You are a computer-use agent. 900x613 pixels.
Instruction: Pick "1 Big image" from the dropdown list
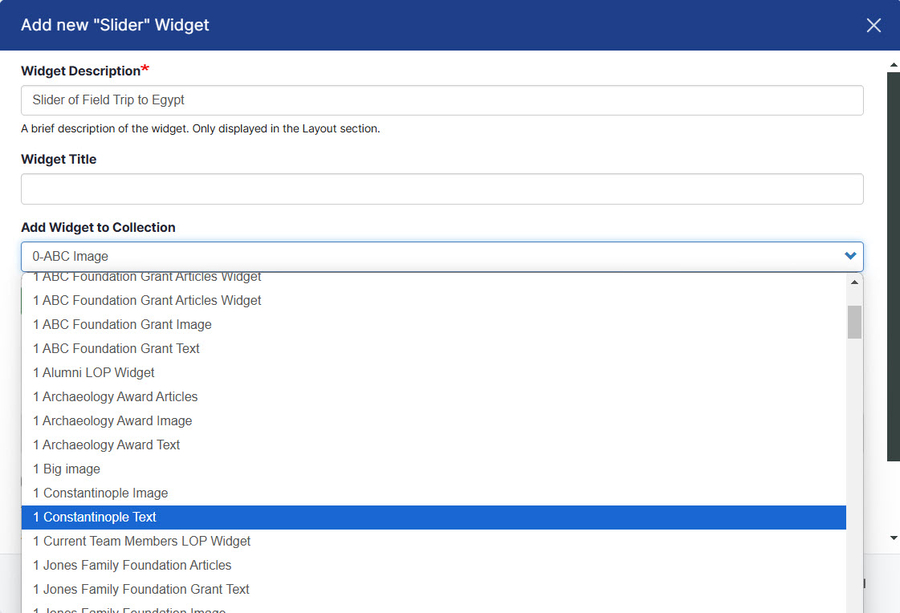tap(66, 469)
